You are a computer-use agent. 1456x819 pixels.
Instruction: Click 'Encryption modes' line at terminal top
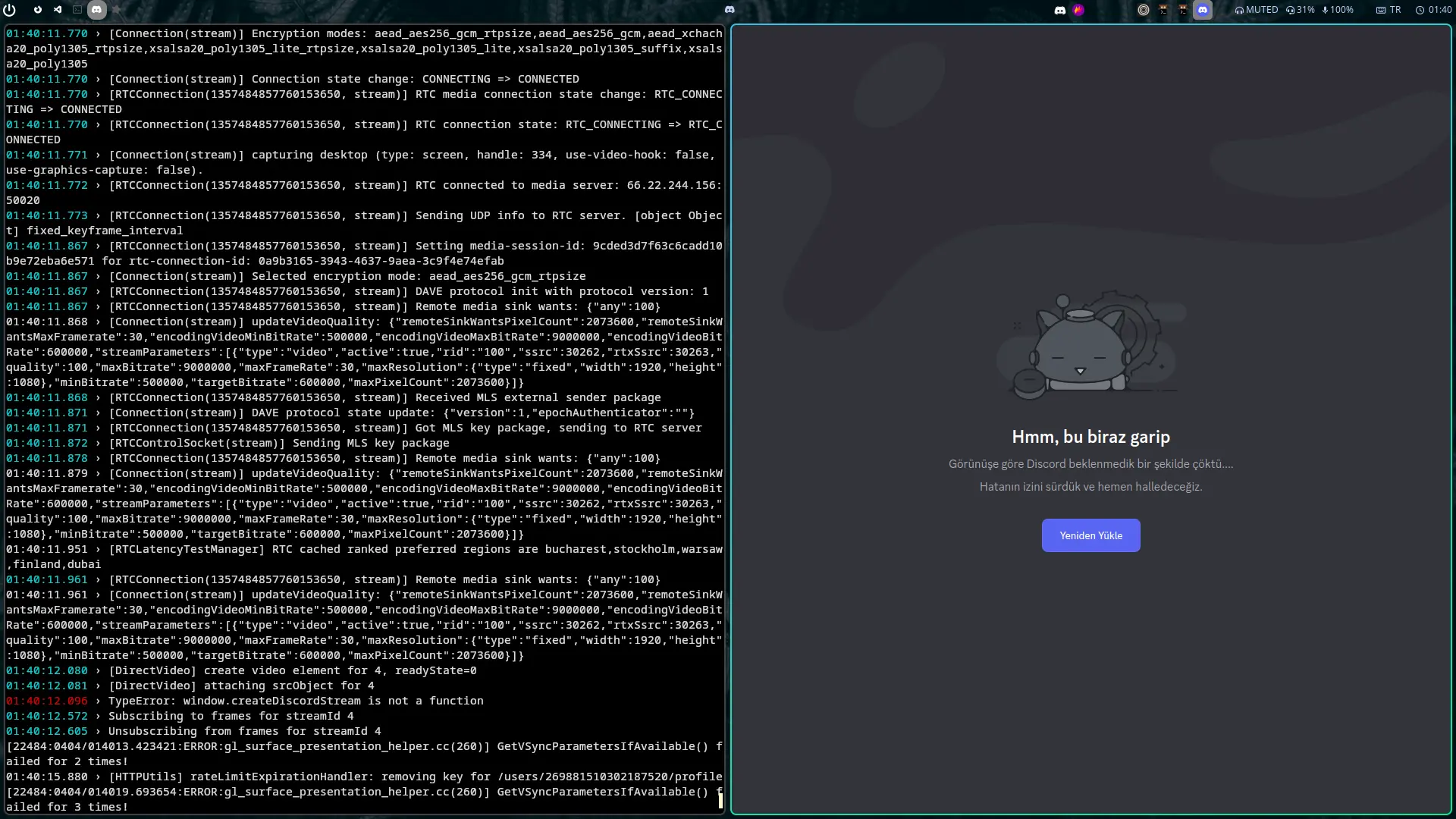(364, 49)
